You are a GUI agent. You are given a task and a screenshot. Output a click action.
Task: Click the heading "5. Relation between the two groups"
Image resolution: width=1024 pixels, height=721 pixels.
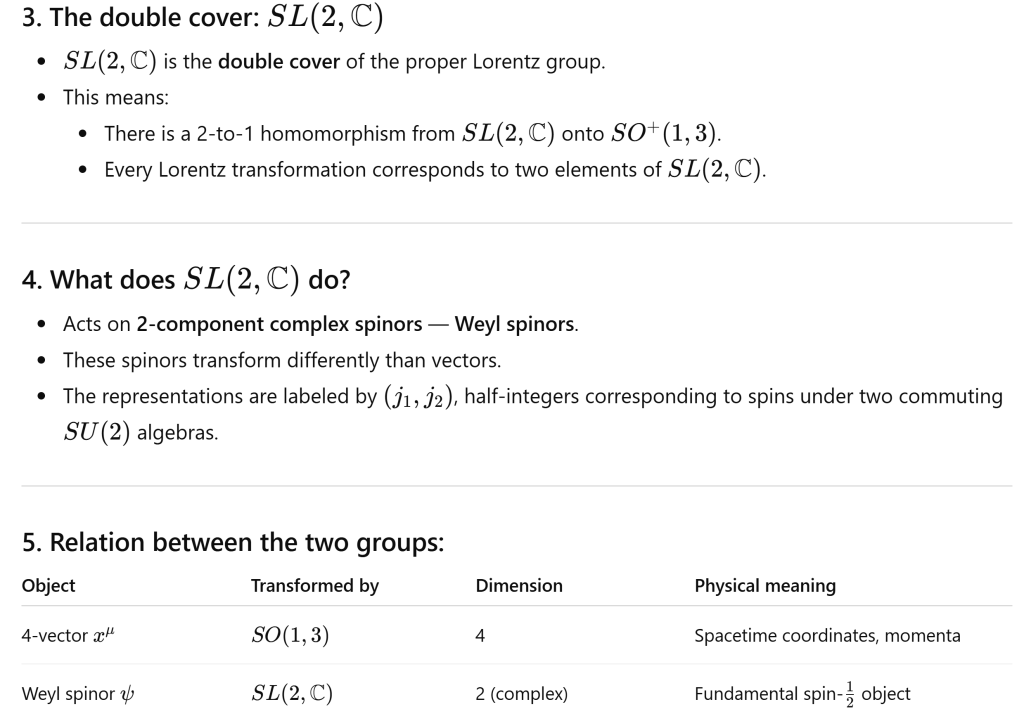[233, 543]
